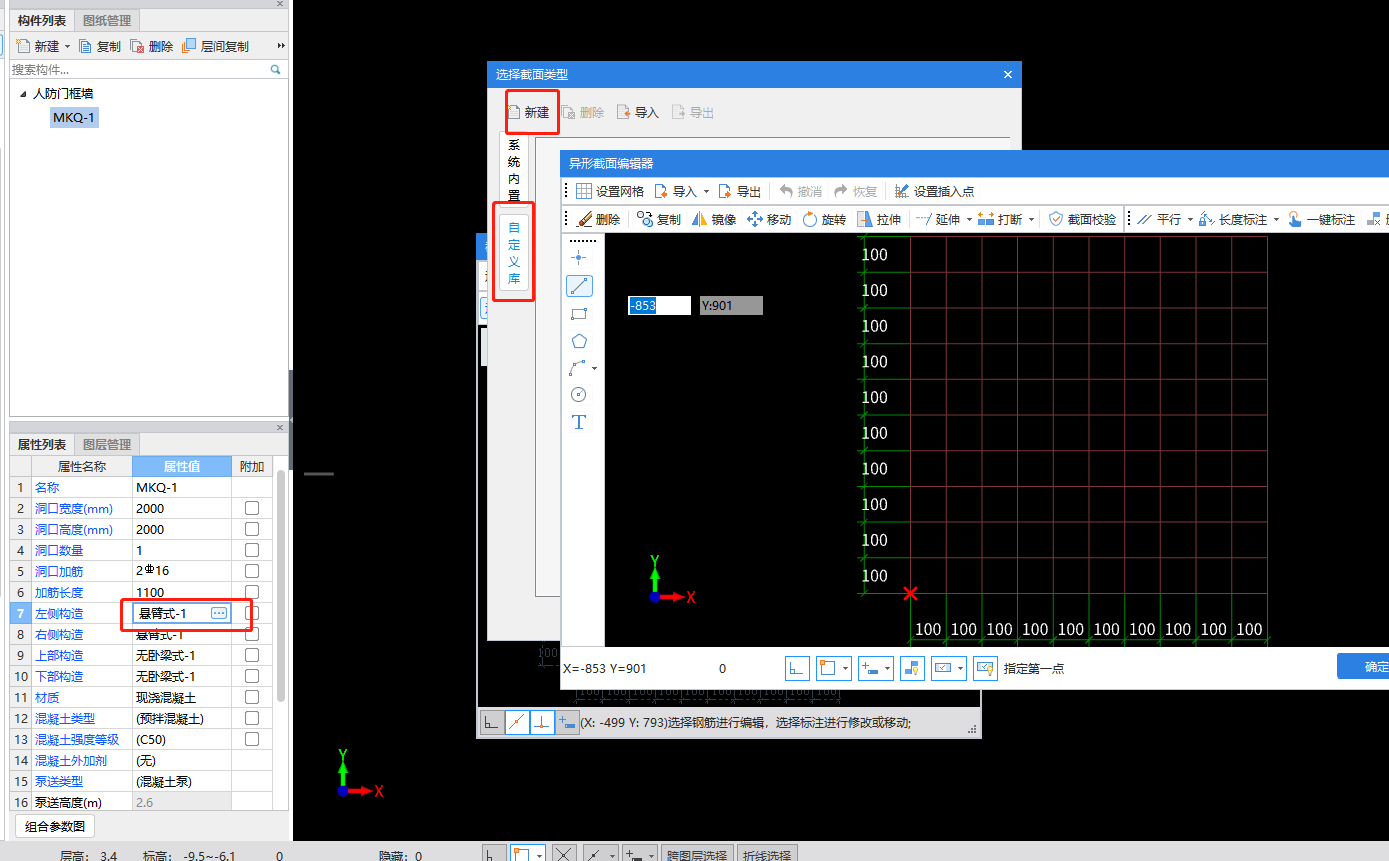Screen dimensions: 1389x861
Task: Click the Y:901 coordinate field
Action: tap(731, 306)
